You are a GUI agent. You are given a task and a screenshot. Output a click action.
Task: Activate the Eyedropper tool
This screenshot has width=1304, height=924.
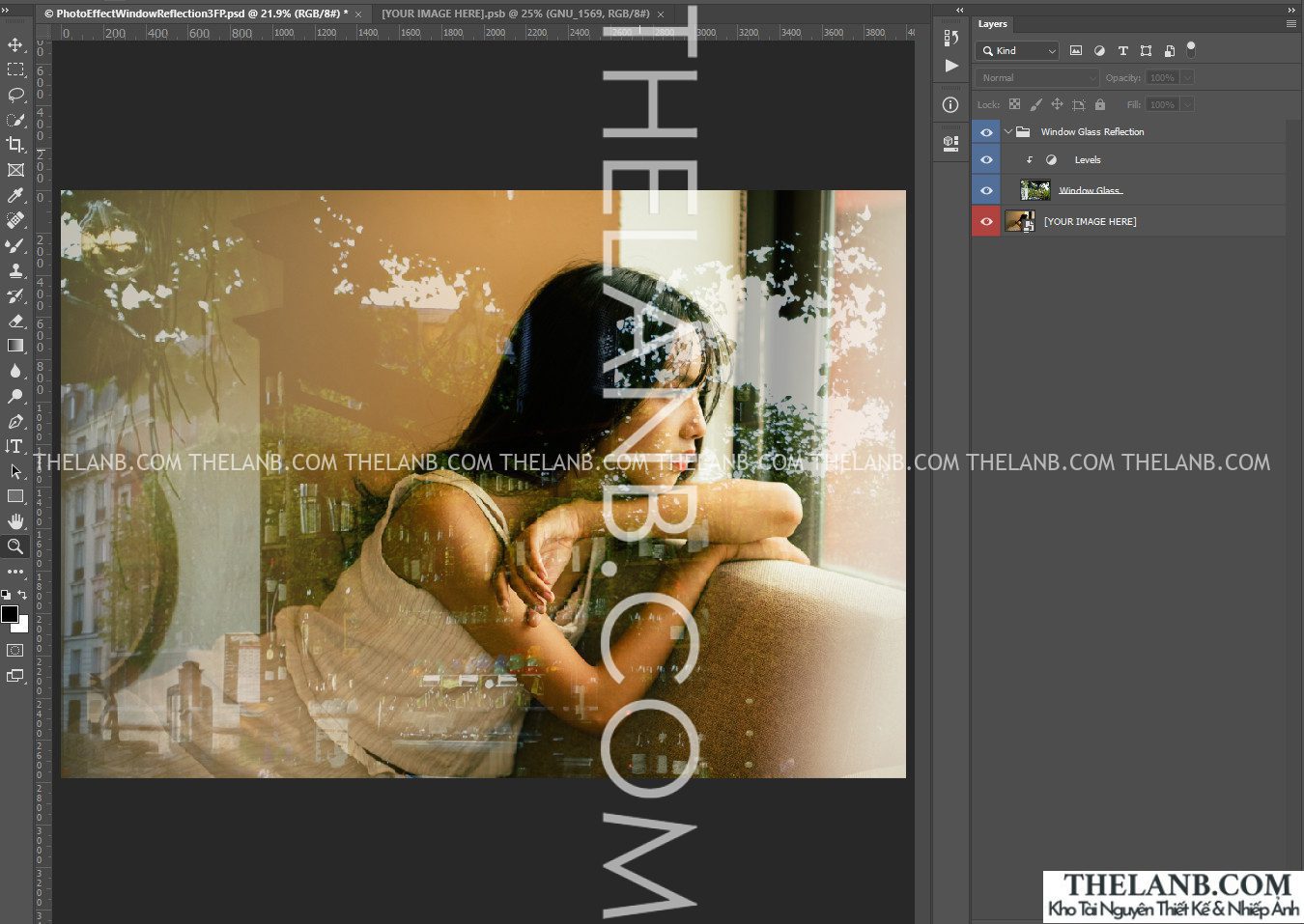click(x=15, y=196)
